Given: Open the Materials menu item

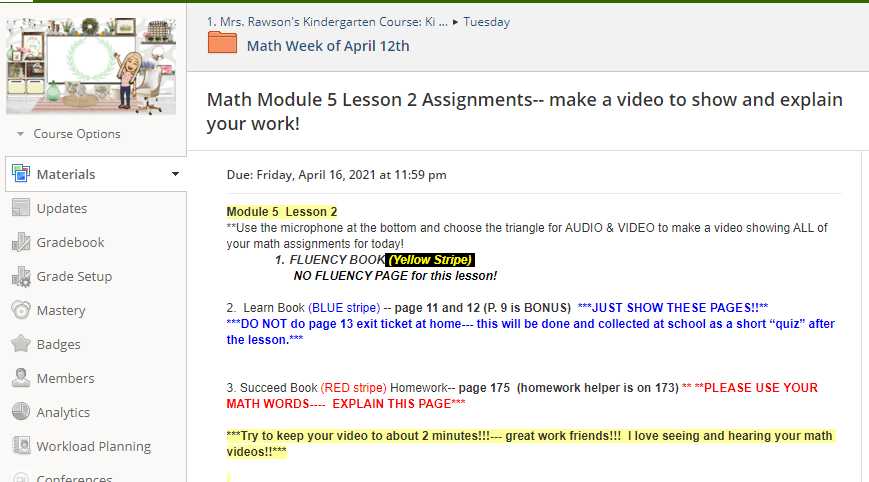Looking at the screenshot, I should (x=66, y=175).
